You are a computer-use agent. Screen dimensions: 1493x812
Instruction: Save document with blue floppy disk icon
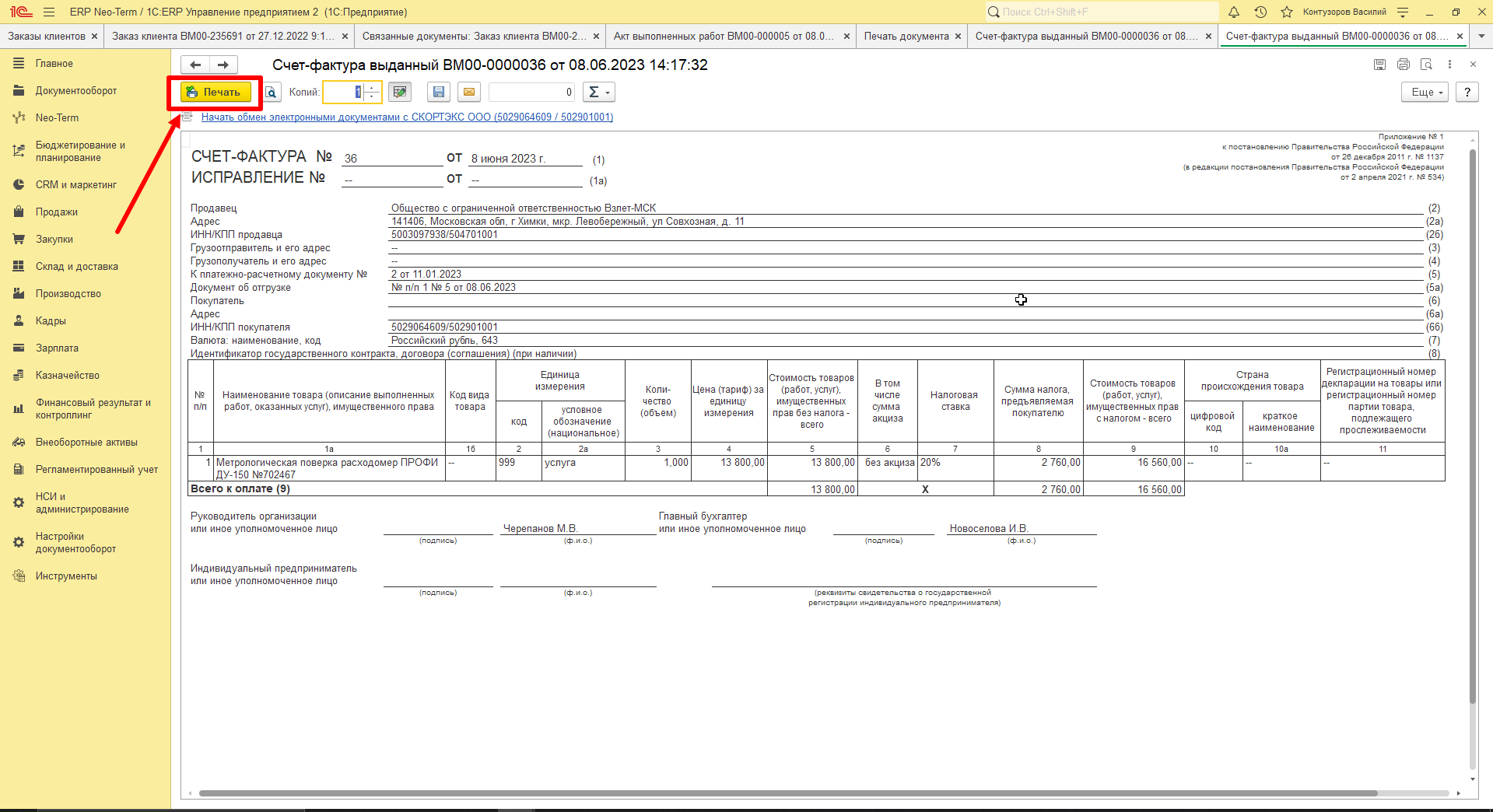(439, 92)
